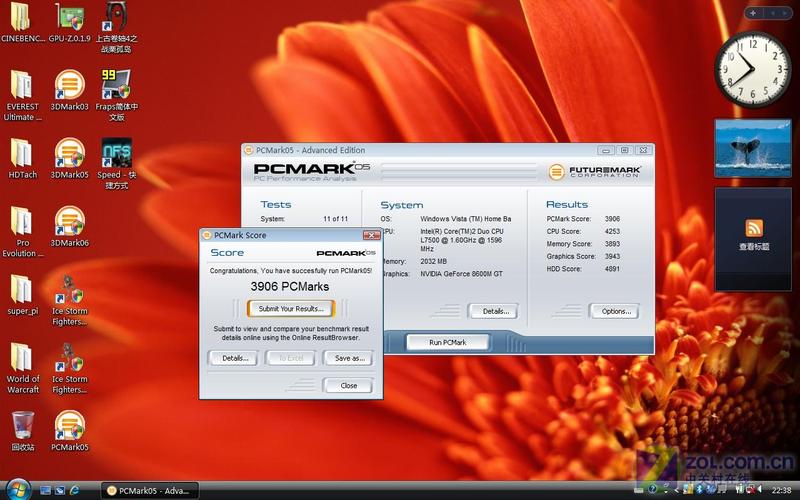Viewport: 800px width, 500px height.
Task: Click the blue help question-mark tray icon
Action: point(652,490)
